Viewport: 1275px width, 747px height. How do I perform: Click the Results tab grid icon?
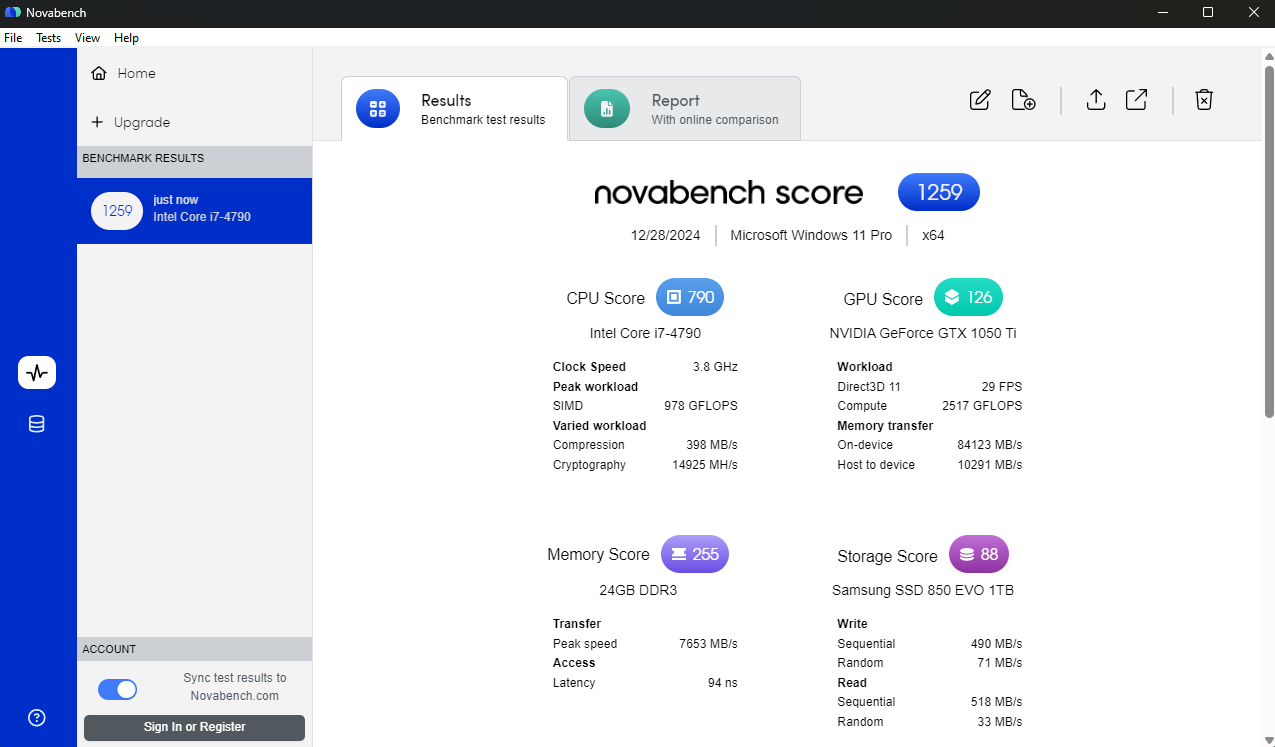point(378,109)
